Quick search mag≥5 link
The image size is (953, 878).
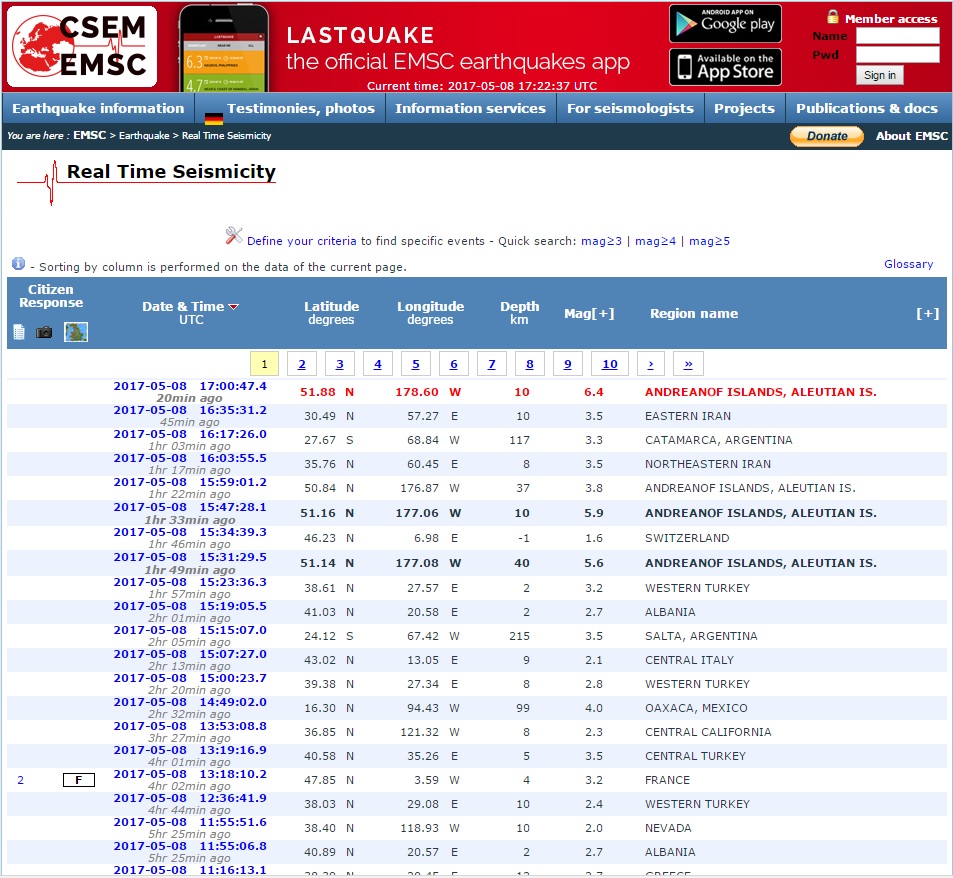point(709,241)
